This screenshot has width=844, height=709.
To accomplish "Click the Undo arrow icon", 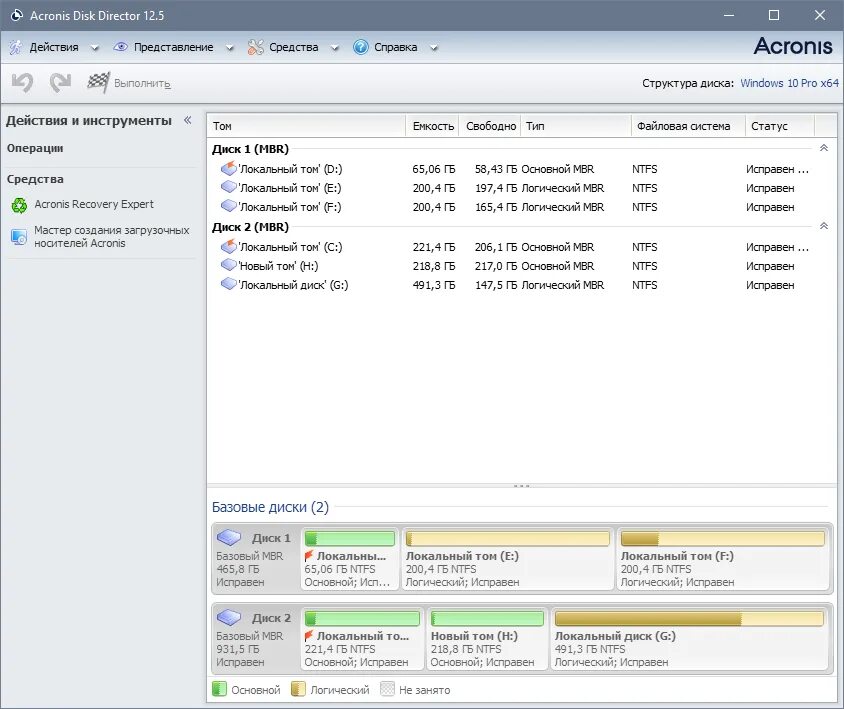I will [x=22, y=83].
